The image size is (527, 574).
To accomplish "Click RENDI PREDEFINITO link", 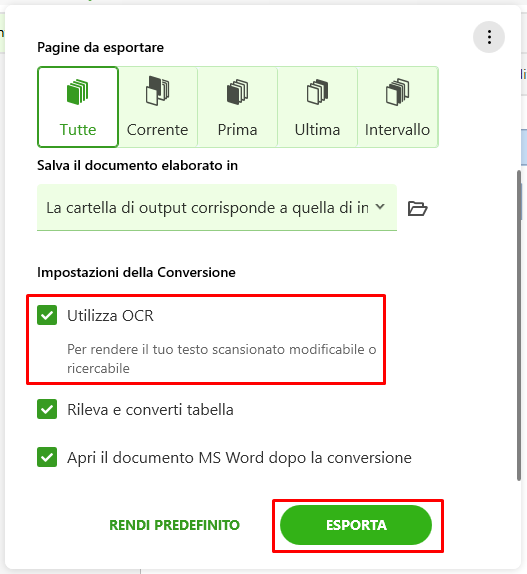I will coord(175,525).
